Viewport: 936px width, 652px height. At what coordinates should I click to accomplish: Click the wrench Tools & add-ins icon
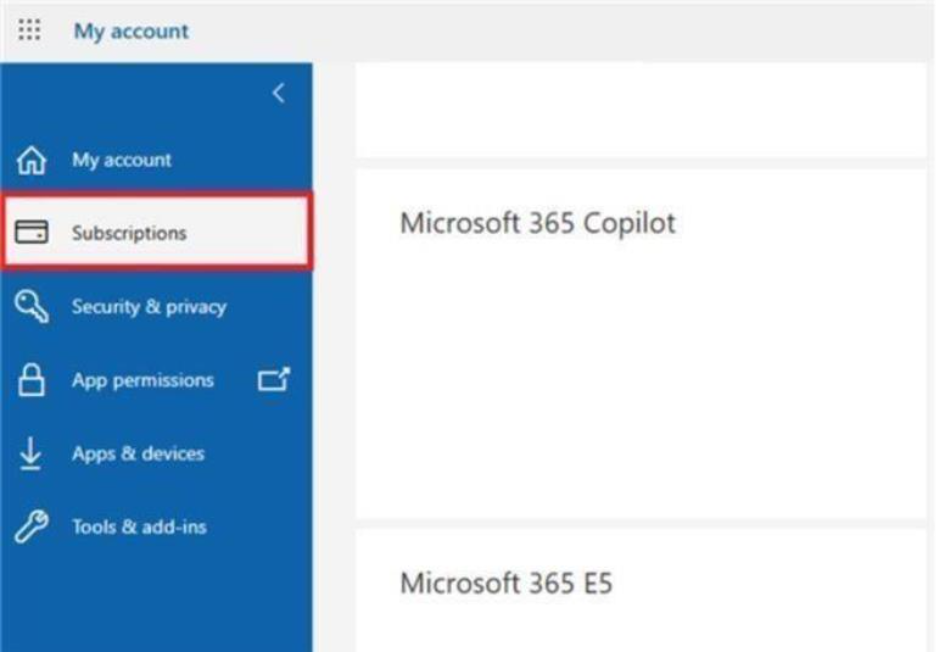click(32, 527)
